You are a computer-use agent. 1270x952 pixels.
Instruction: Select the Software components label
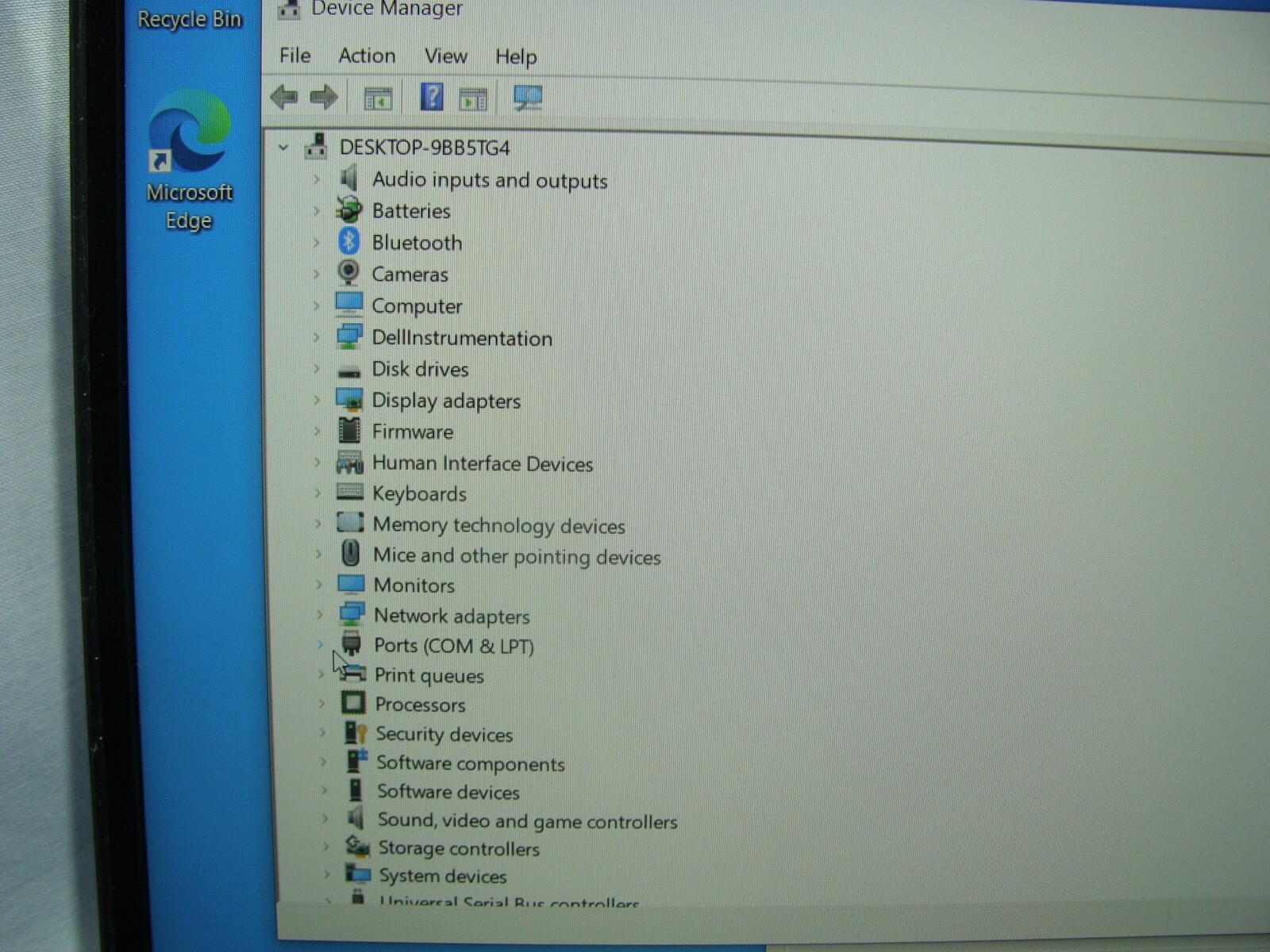pos(471,764)
